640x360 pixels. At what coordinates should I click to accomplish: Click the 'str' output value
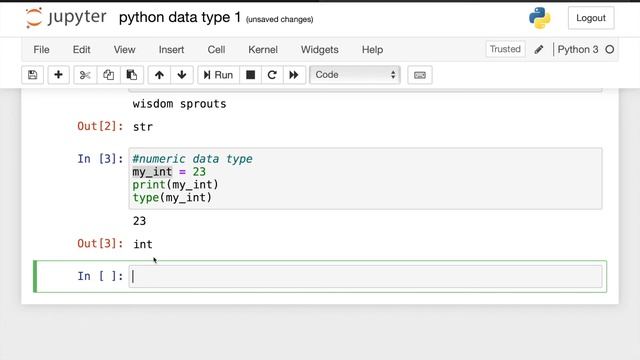point(143,127)
